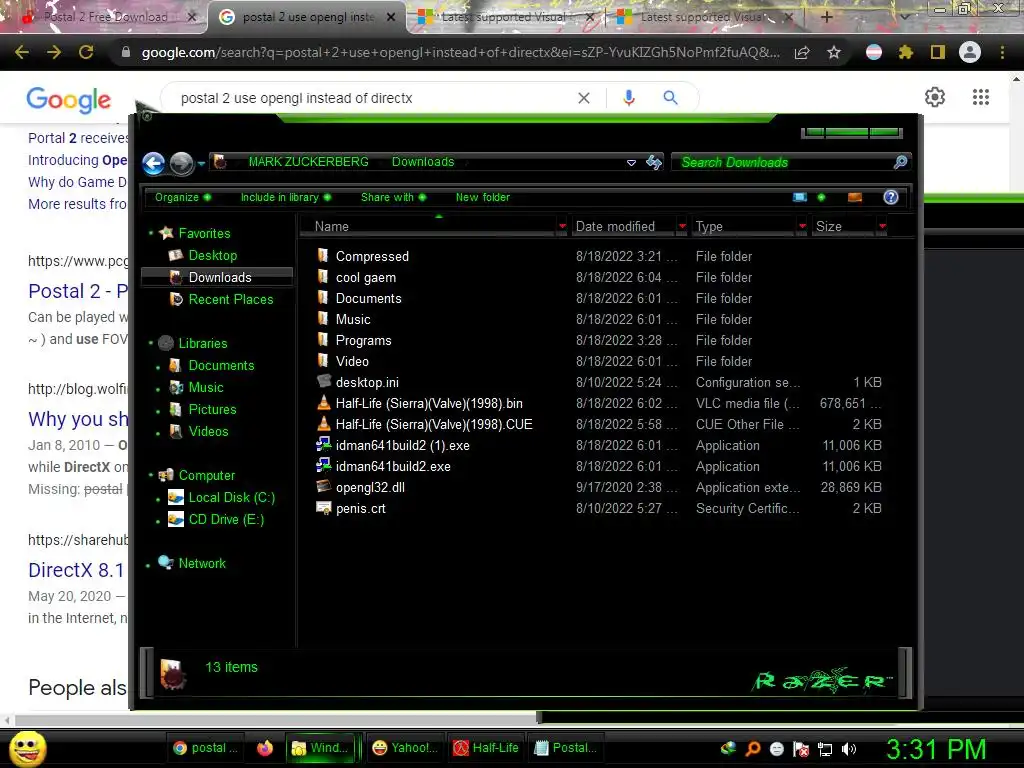Open Firefox from the taskbar
Viewport: 1024px width, 768px height.
tap(264, 748)
